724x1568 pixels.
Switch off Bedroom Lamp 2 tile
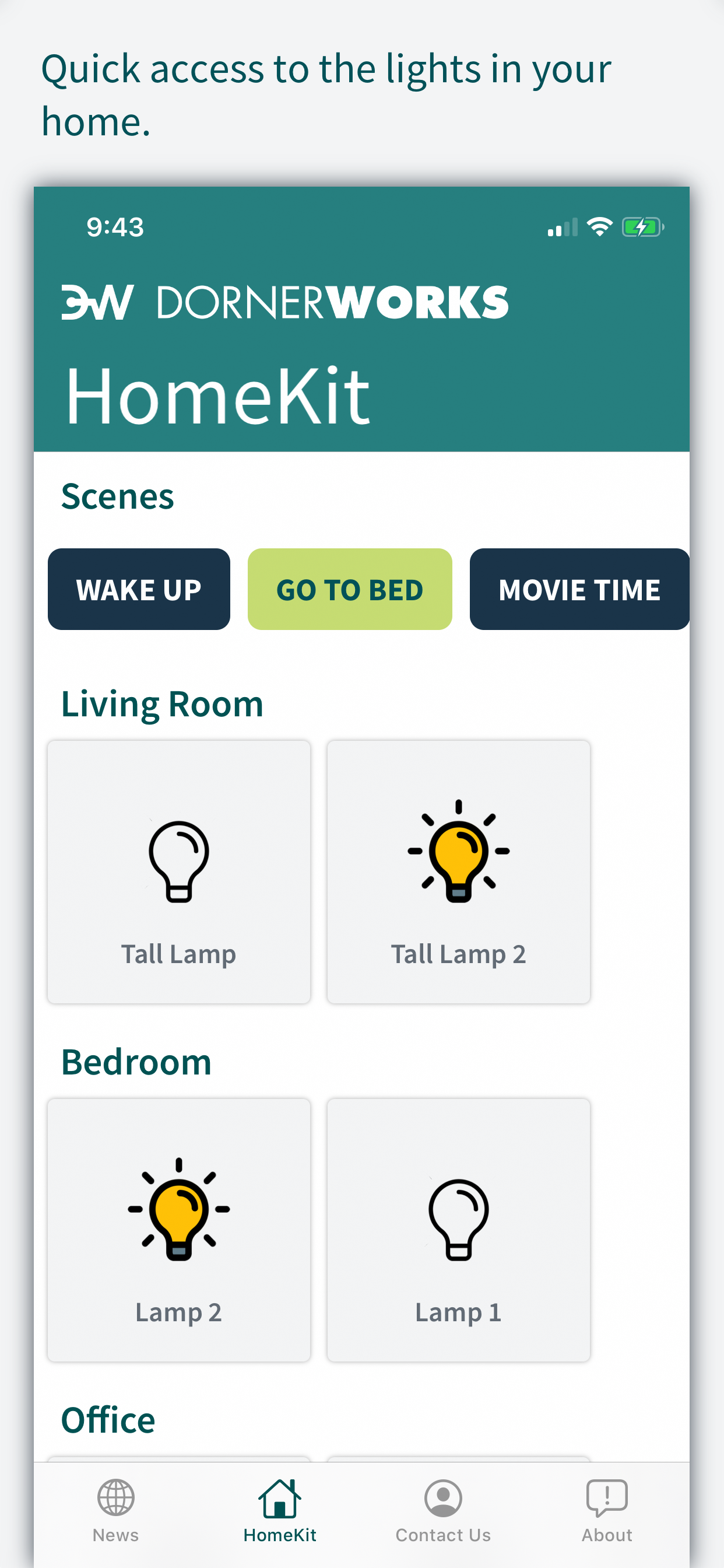[x=179, y=1230]
